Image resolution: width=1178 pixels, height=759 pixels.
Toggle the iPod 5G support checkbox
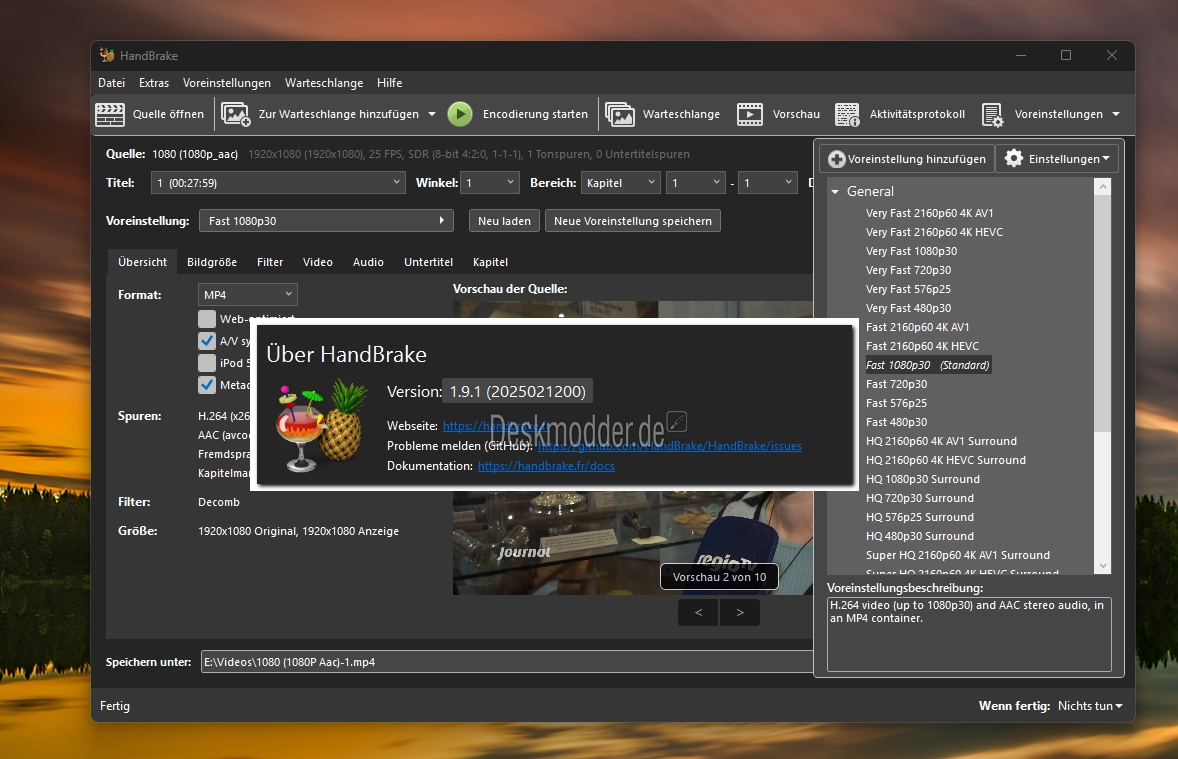207,363
